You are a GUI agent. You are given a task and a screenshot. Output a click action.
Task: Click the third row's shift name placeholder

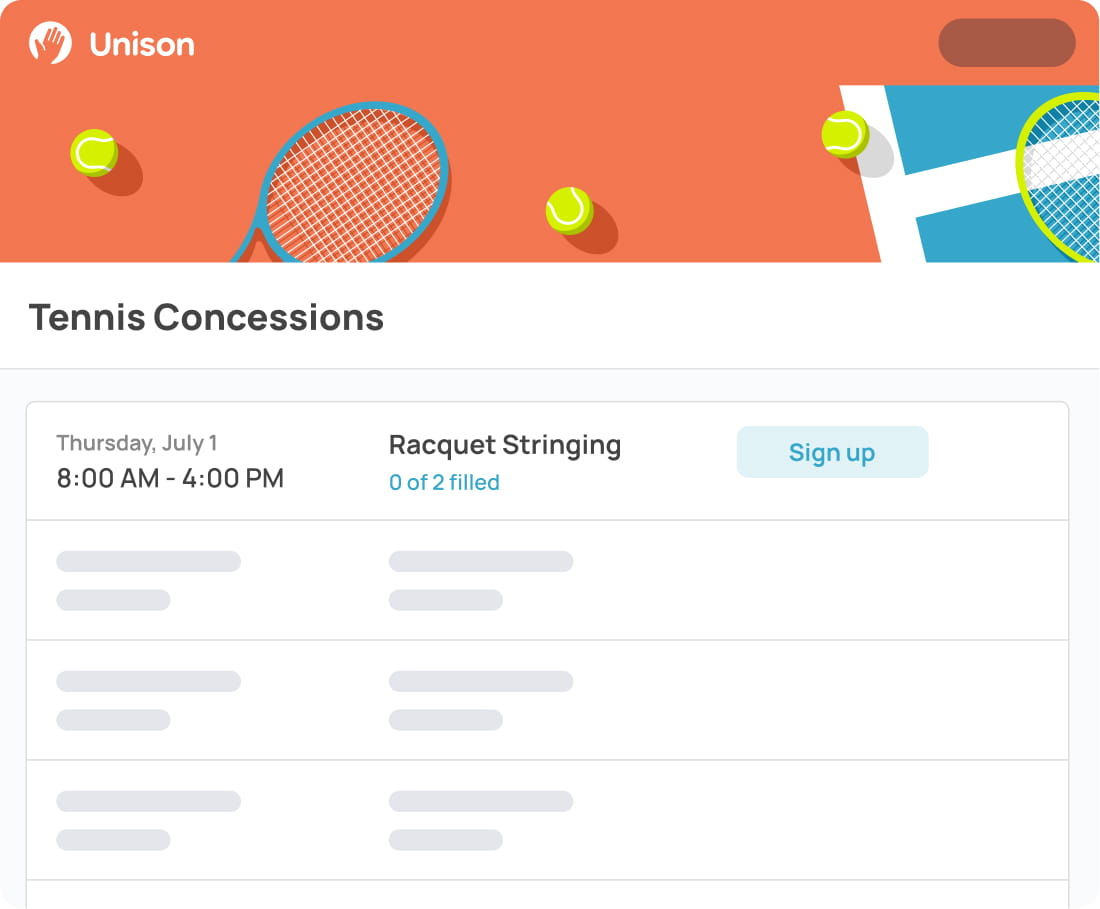(480, 681)
